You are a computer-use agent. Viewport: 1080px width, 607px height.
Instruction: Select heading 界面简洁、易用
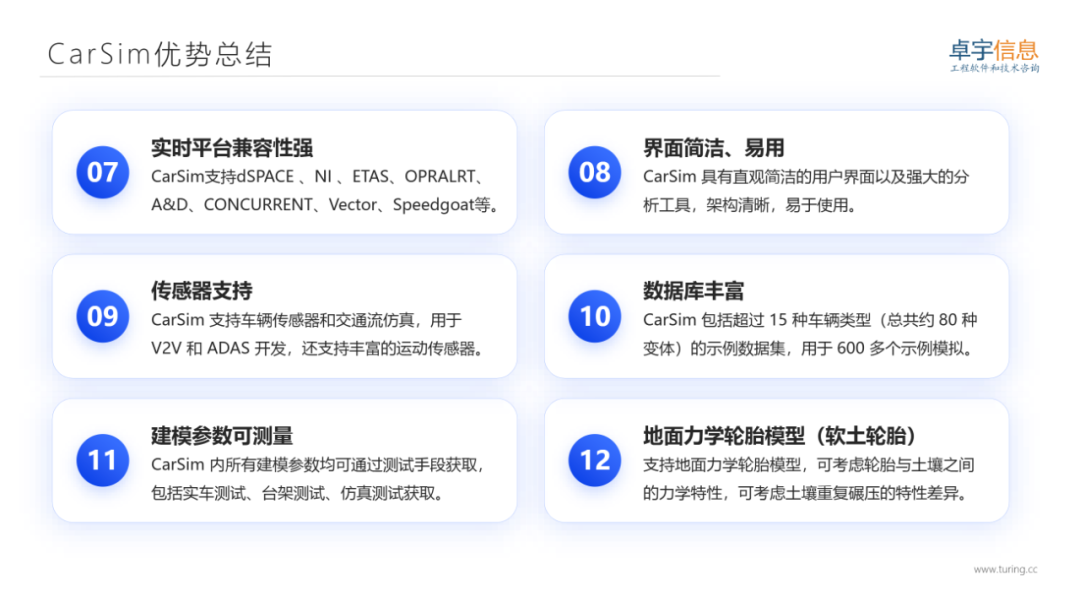pyautogui.click(x=713, y=147)
